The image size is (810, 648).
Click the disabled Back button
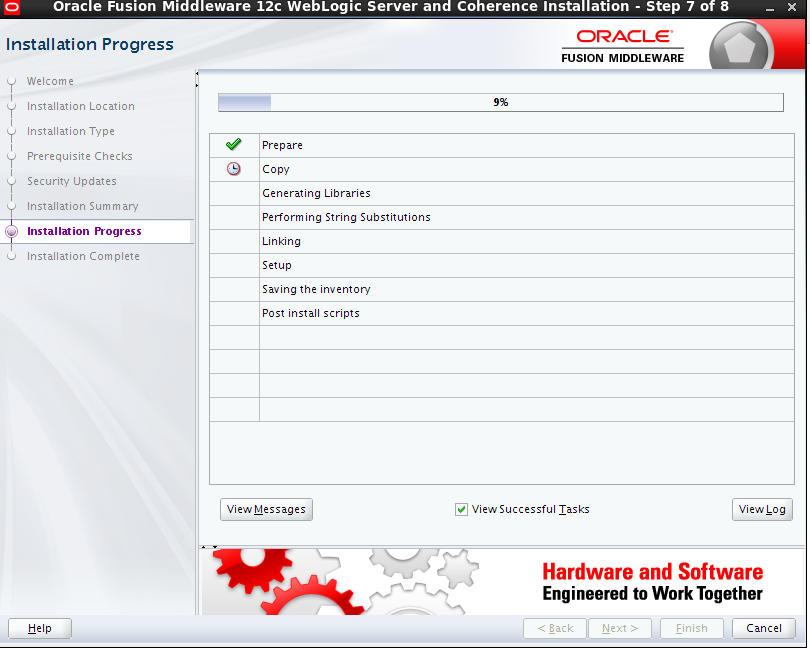[555, 628]
